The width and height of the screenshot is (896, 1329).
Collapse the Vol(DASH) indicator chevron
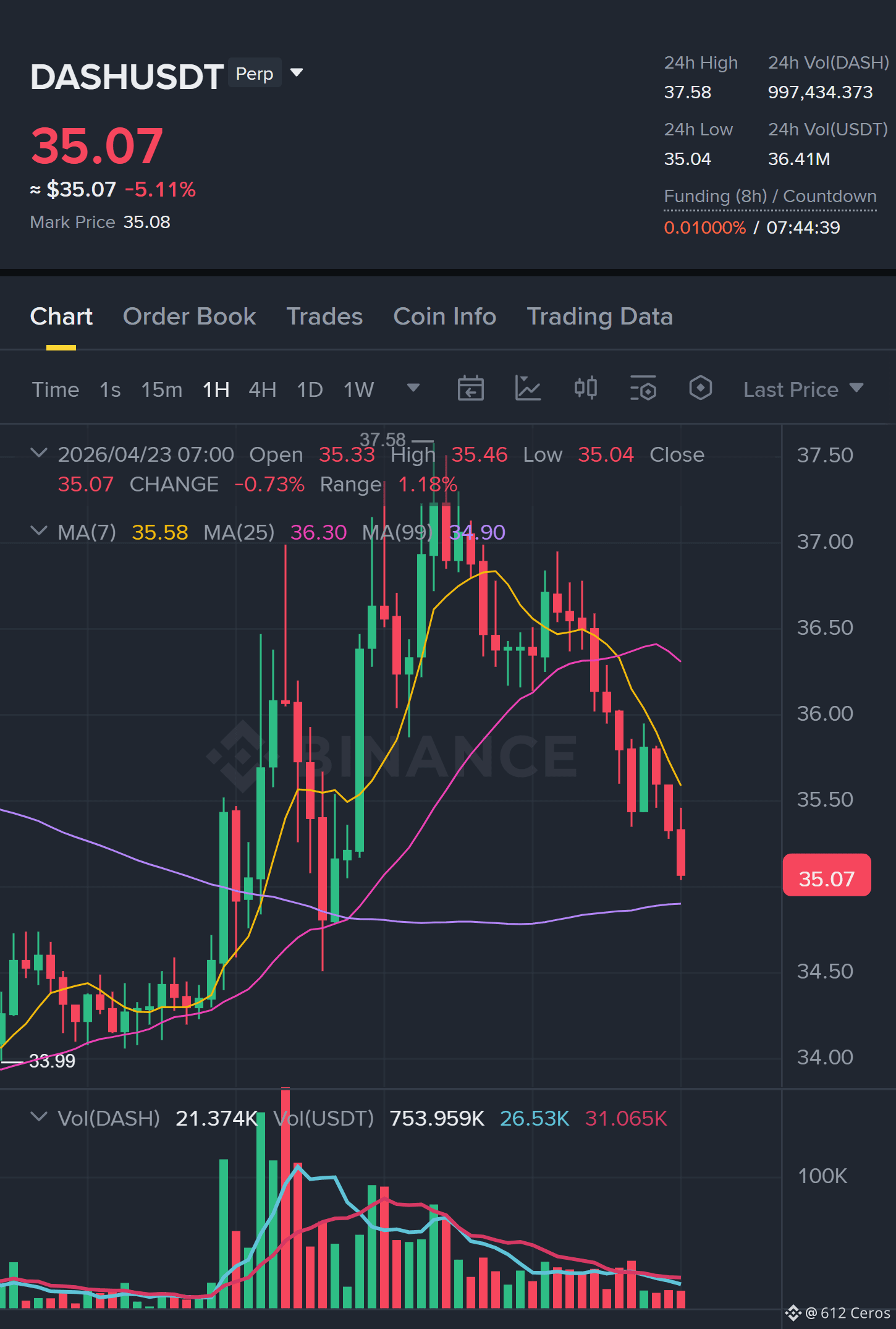[39, 1116]
